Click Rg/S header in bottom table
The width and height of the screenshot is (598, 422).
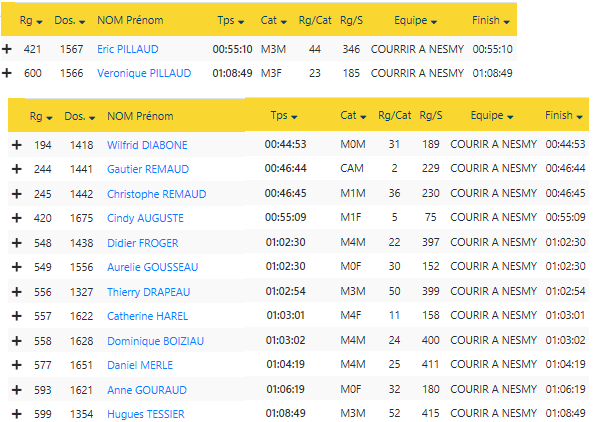(x=431, y=115)
